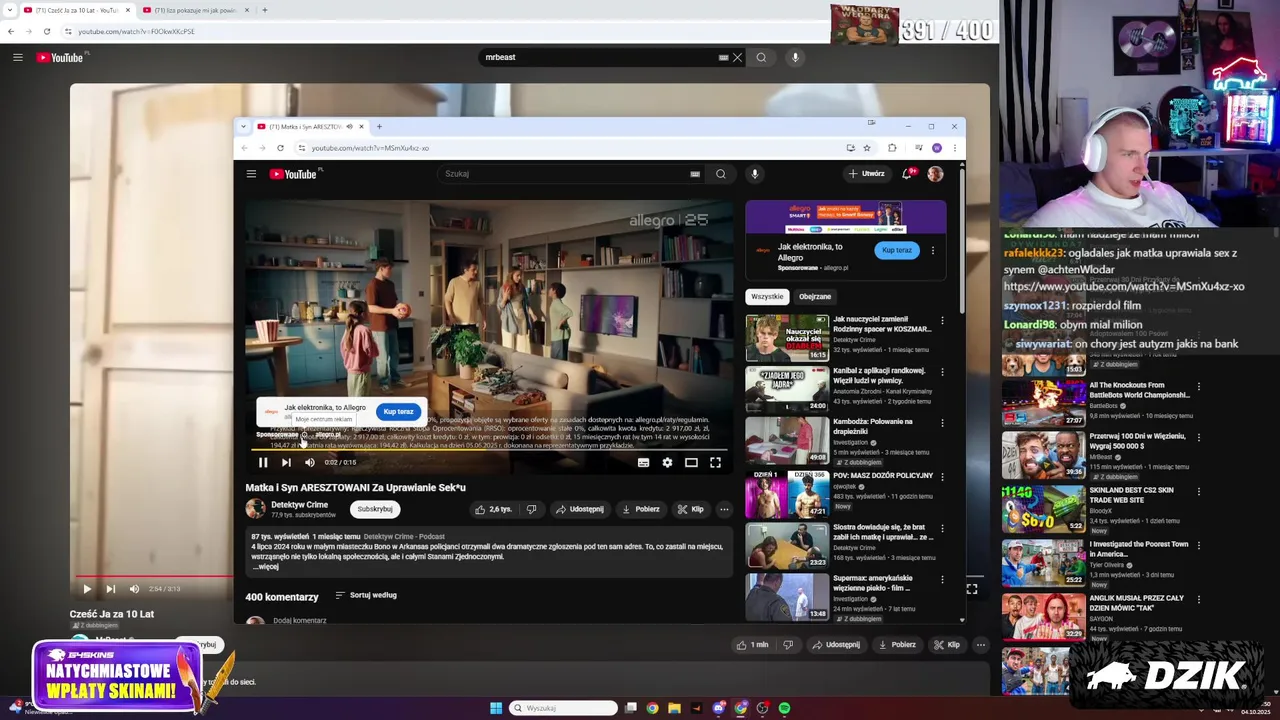Image resolution: width=1280 pixels, height=720 pixels.
Task: Seek the front video ad progress bar
Action: (489, 450)
